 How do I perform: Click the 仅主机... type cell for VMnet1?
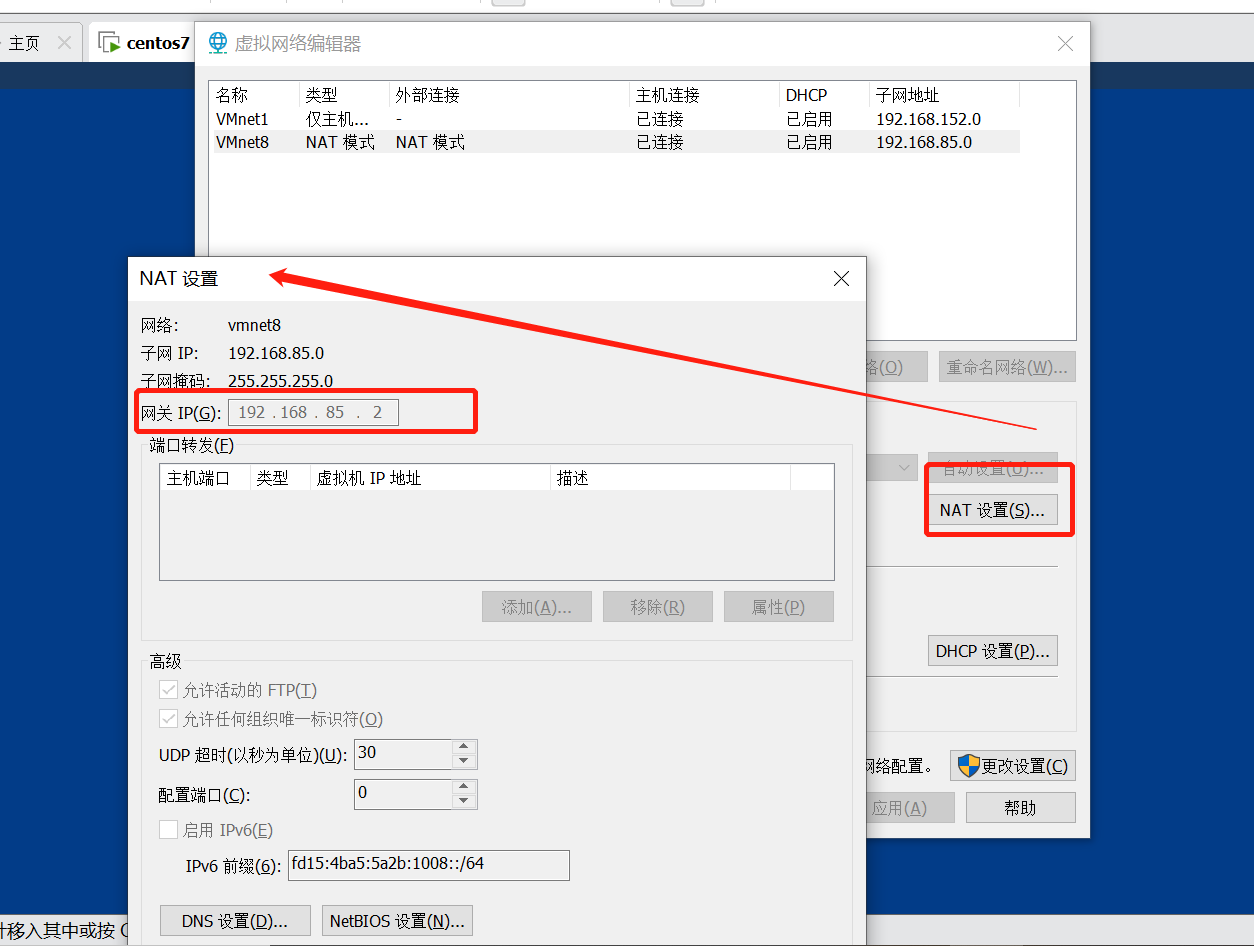pos(338,119)
